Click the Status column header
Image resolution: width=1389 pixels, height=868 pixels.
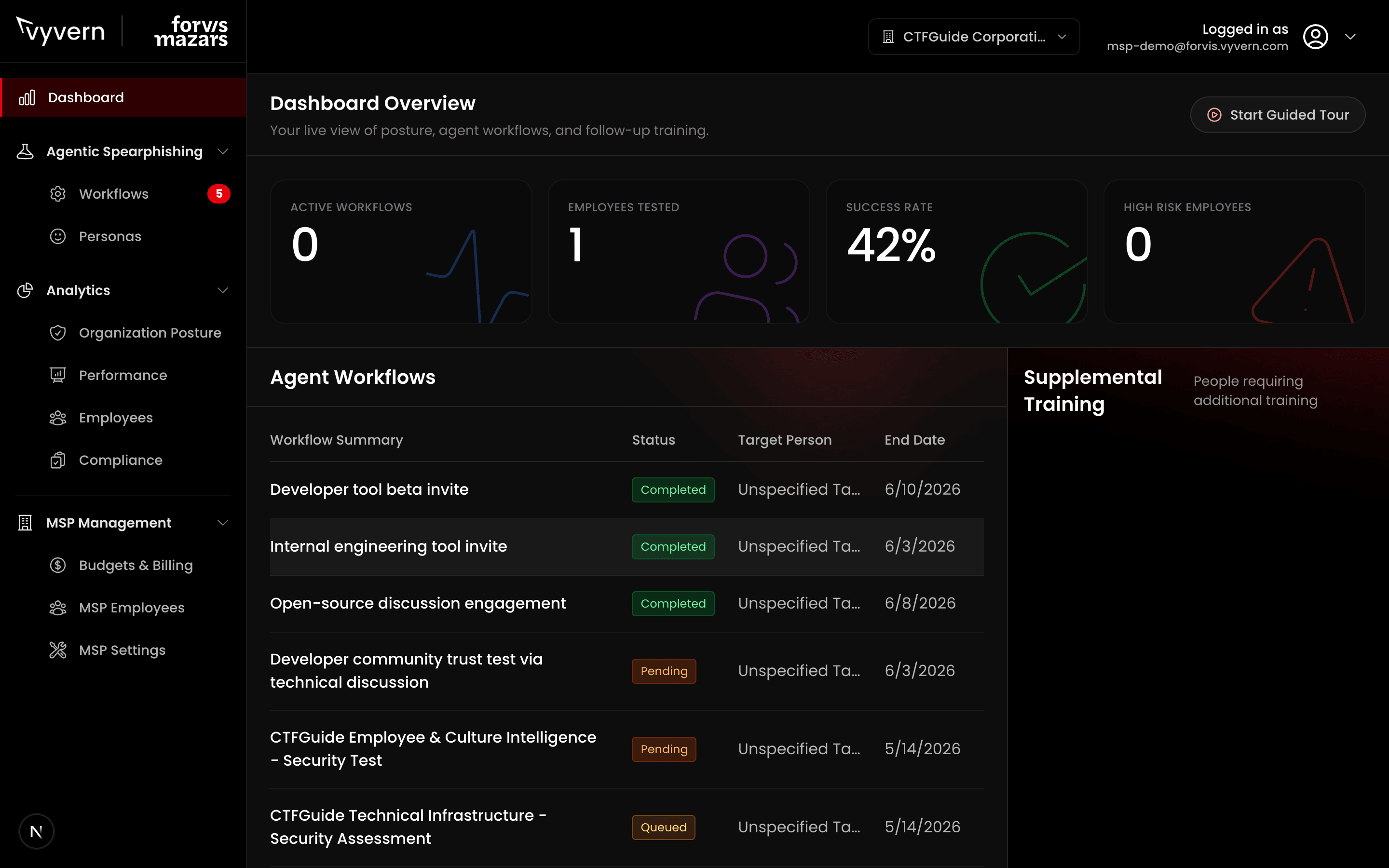tap(654, 440)
